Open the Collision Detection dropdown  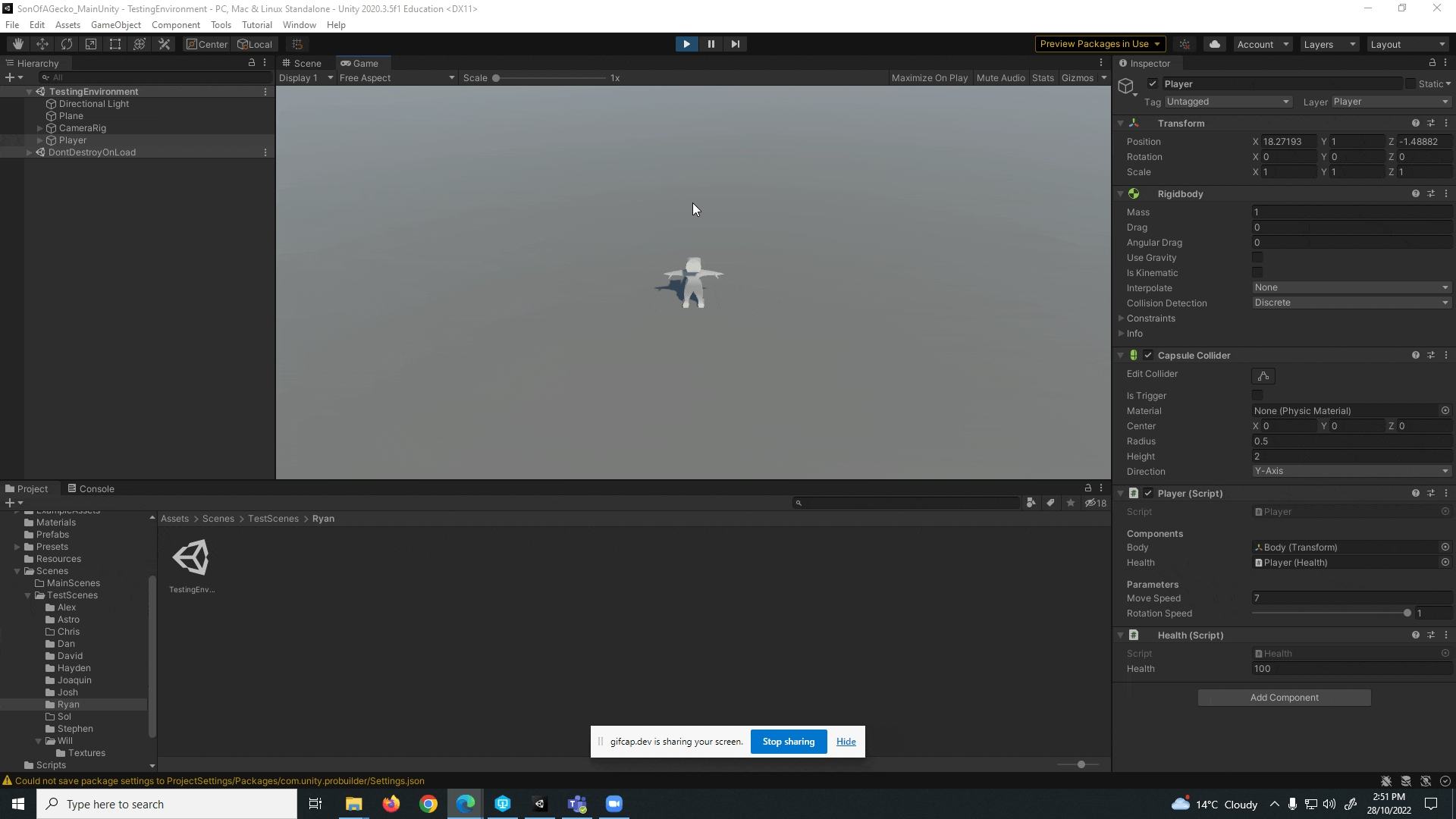pyautogui.click(x=1351, y=303)
